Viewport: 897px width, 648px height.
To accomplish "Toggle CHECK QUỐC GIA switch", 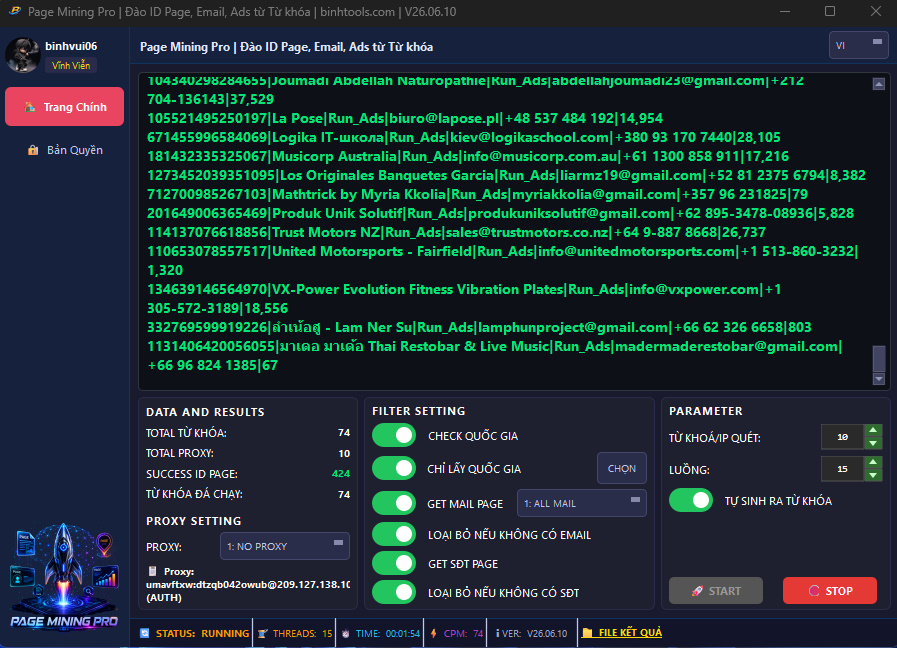I will [394, 435].
